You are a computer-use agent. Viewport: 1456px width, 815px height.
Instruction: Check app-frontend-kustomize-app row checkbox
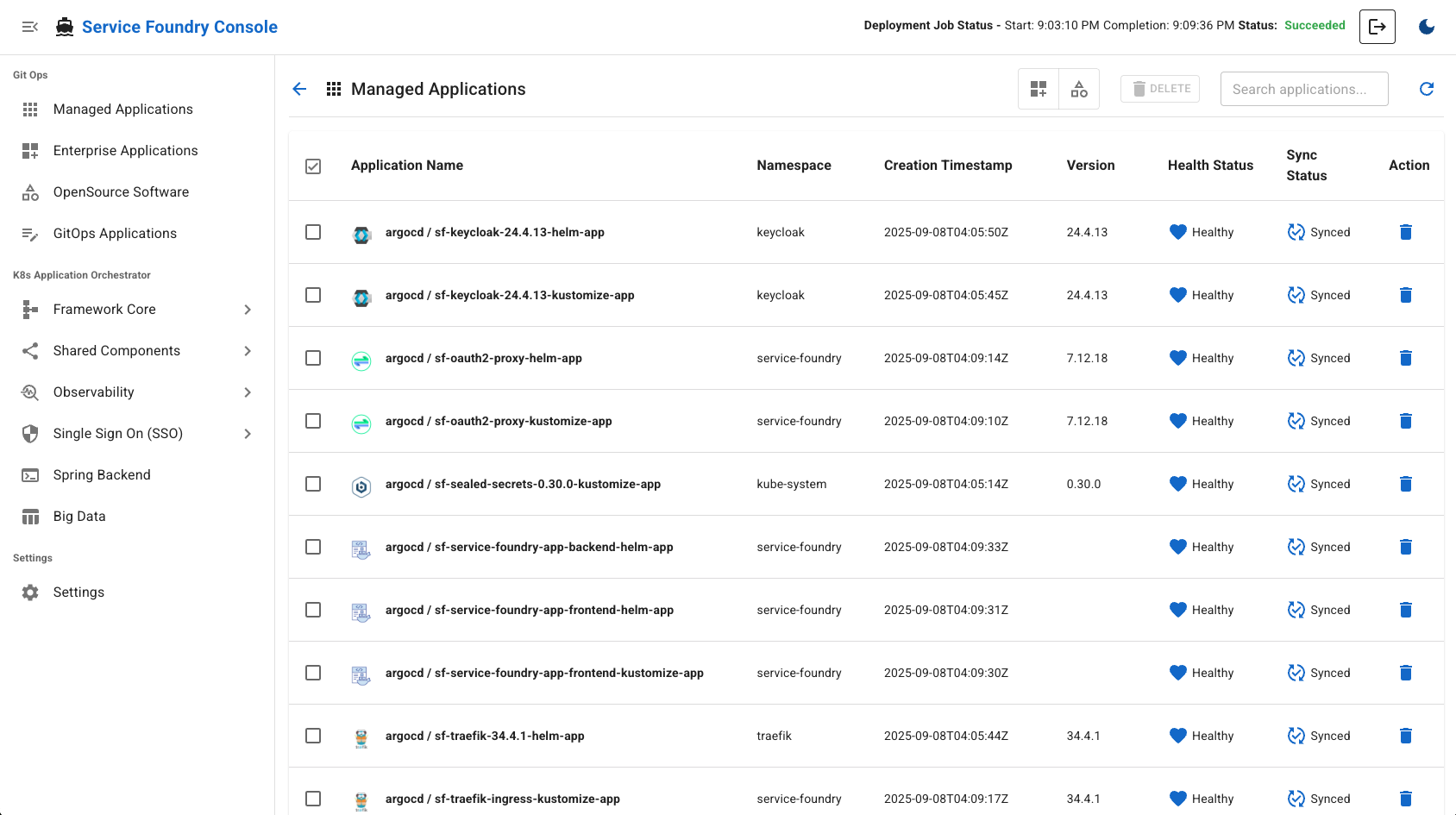(313, 673)
